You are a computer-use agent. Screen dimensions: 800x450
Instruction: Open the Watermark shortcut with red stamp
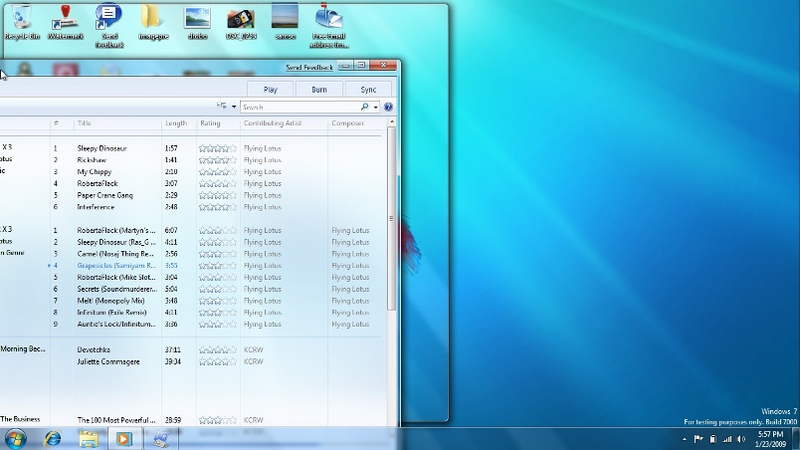click(x=65, y=21)
